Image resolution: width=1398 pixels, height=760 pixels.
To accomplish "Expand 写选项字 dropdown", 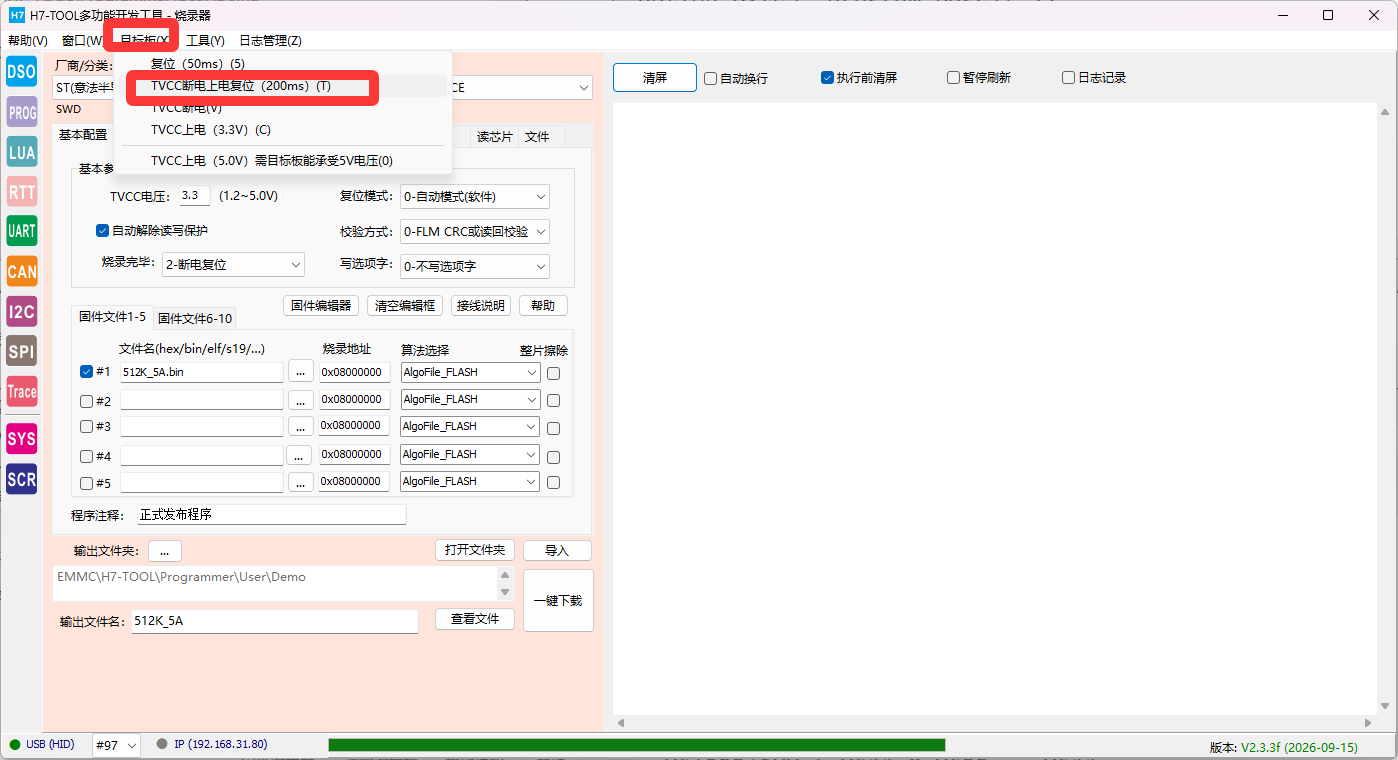I will 475,267.
